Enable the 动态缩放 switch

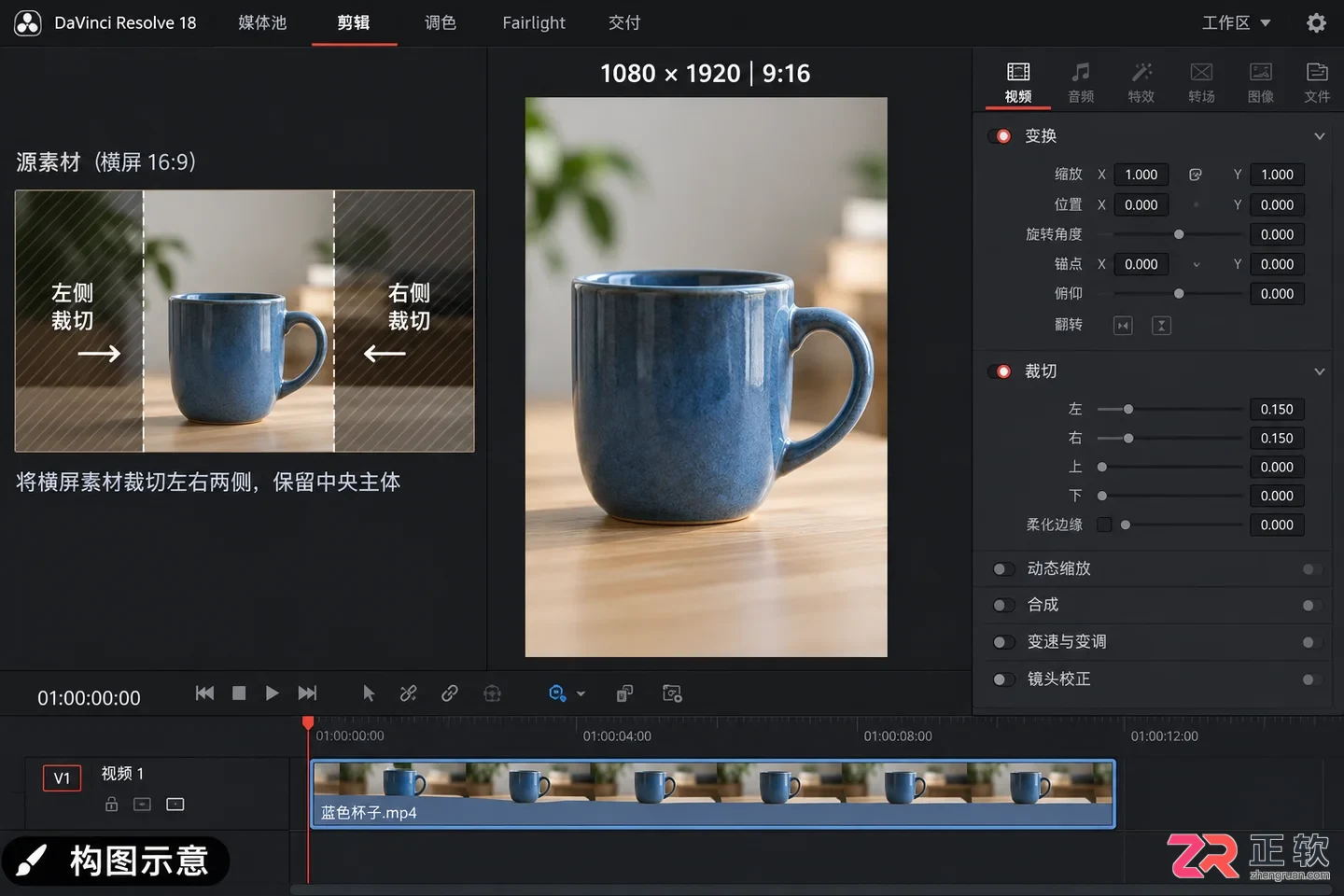coord(1003,569)
